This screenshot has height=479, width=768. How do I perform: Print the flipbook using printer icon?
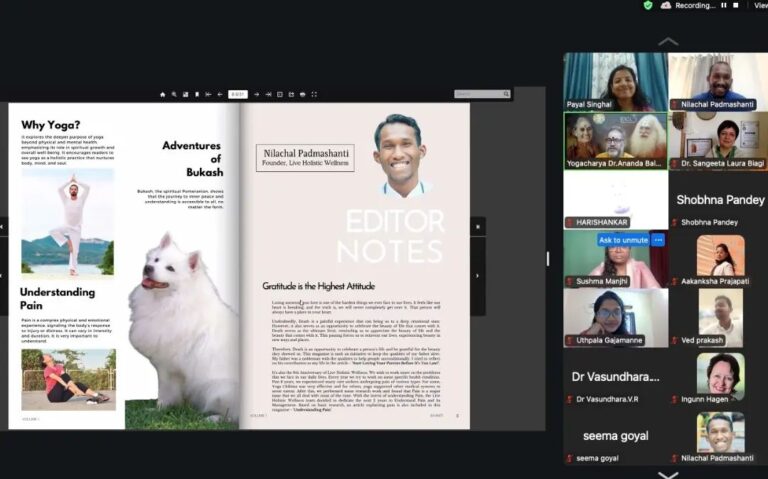coord(303,94)
